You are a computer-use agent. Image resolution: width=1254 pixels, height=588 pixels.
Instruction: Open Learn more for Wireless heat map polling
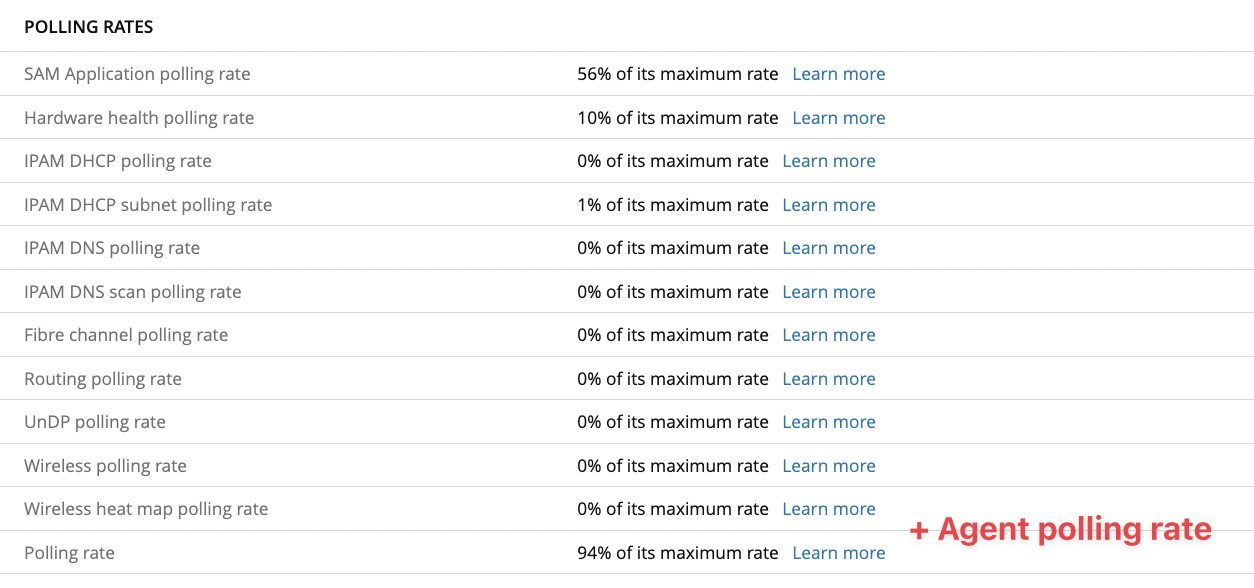(828, 509)
